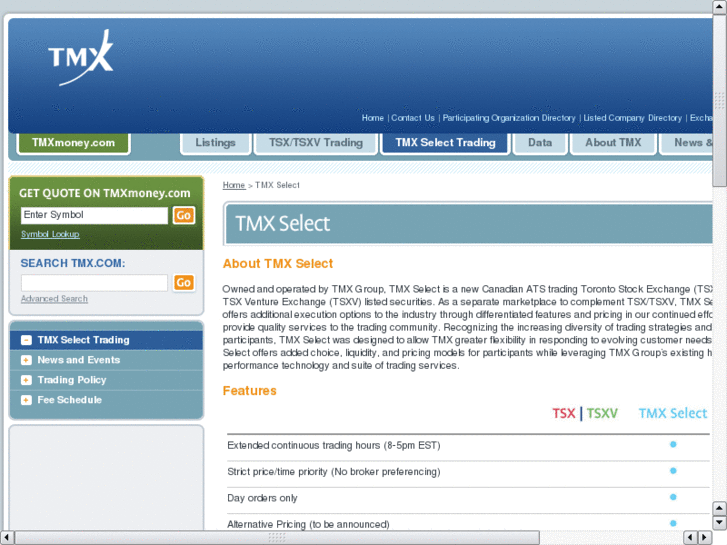Screen dimensions: 727x545
Task: Follow the Home link in top navigation
Action: [373, 118]
